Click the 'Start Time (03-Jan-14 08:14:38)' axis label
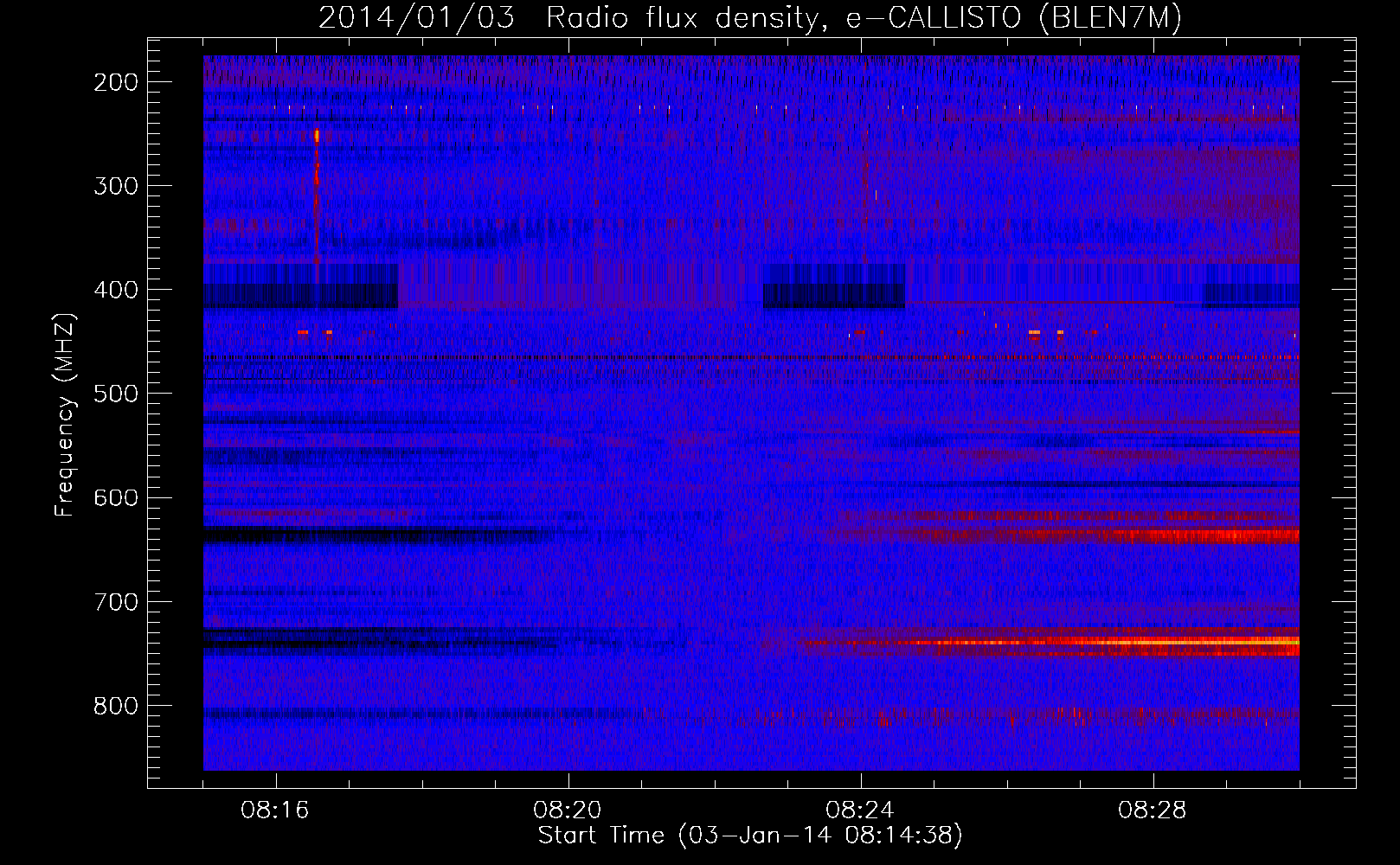Viewport: 1400px width, 865px height. 750,836
